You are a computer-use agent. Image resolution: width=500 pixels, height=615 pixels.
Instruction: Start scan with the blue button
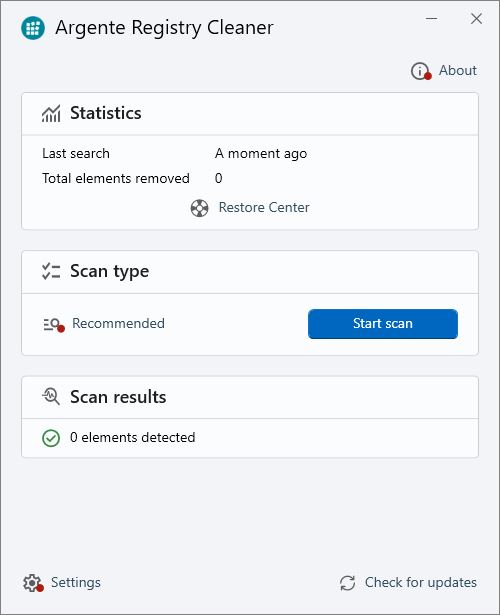[x=383, y=324]
